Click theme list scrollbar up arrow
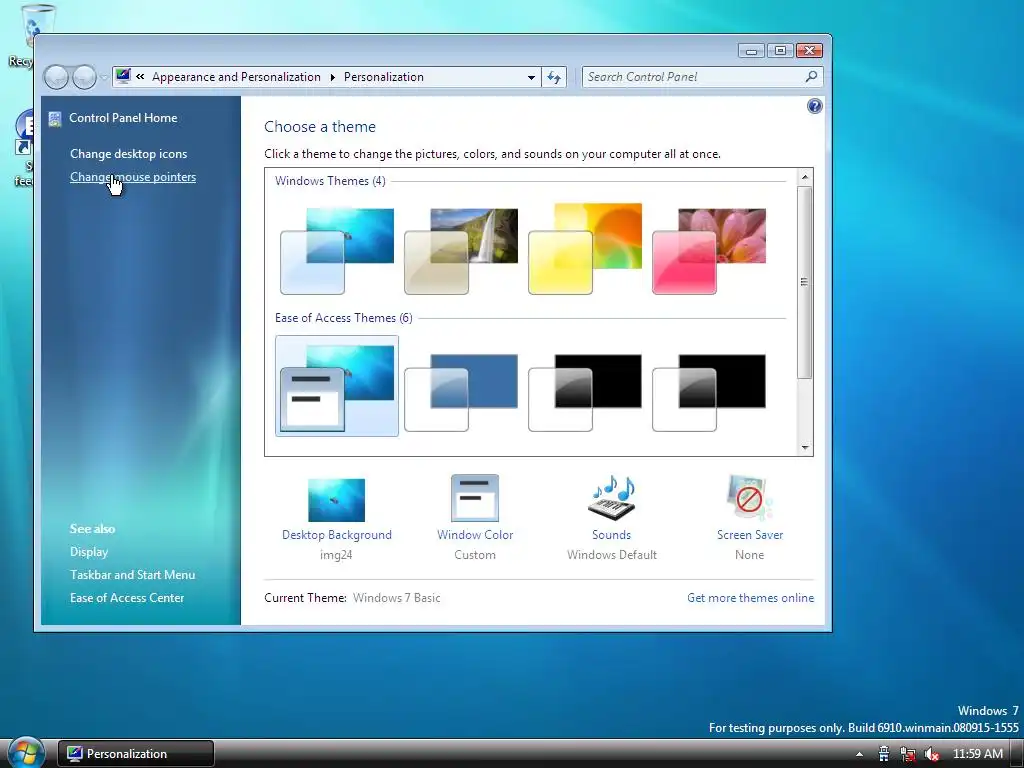This screenshot has height=768, width=1024. click(805, 177)
